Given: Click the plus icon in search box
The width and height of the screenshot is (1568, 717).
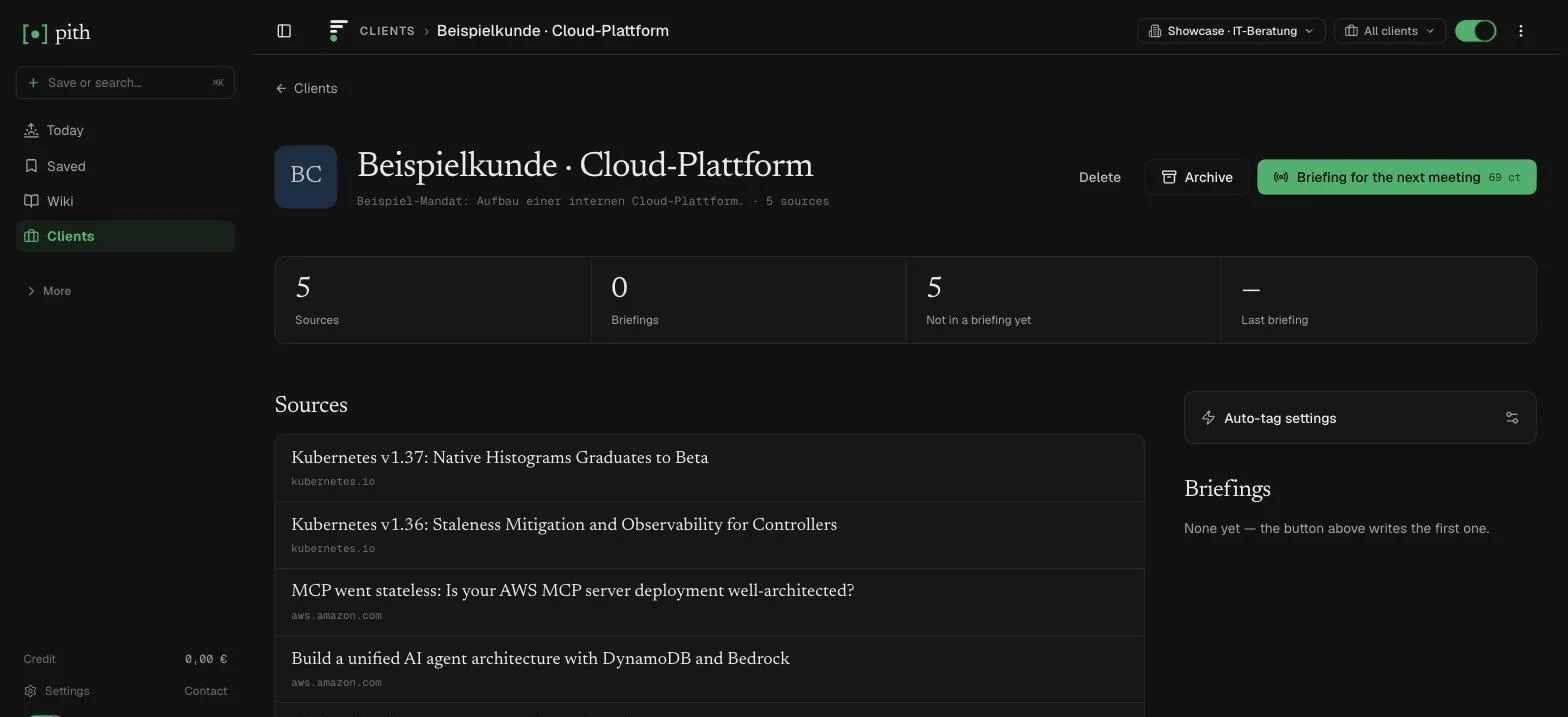Looking at the screenshot, I should [33, 82].
